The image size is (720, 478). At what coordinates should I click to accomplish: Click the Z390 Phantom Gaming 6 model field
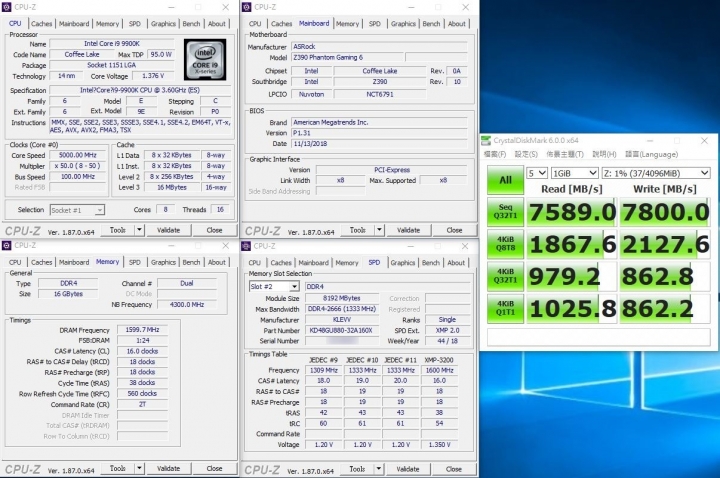point(348,57)
